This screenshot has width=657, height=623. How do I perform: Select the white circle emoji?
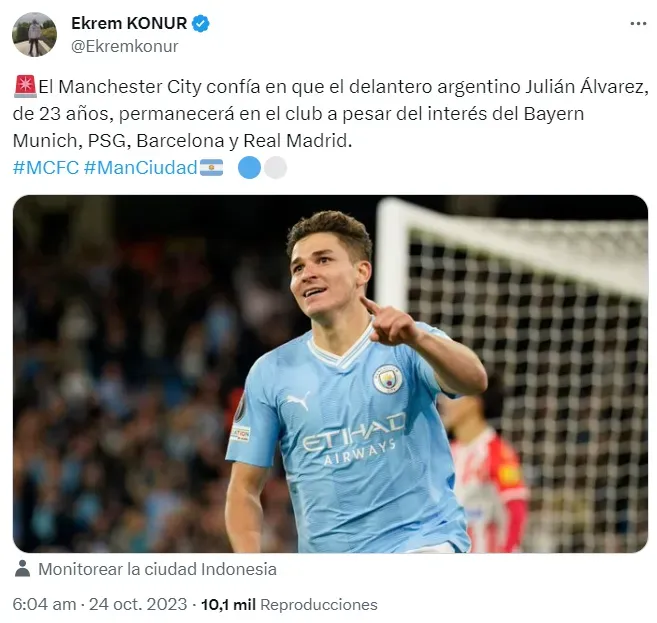tap(275, 168)
